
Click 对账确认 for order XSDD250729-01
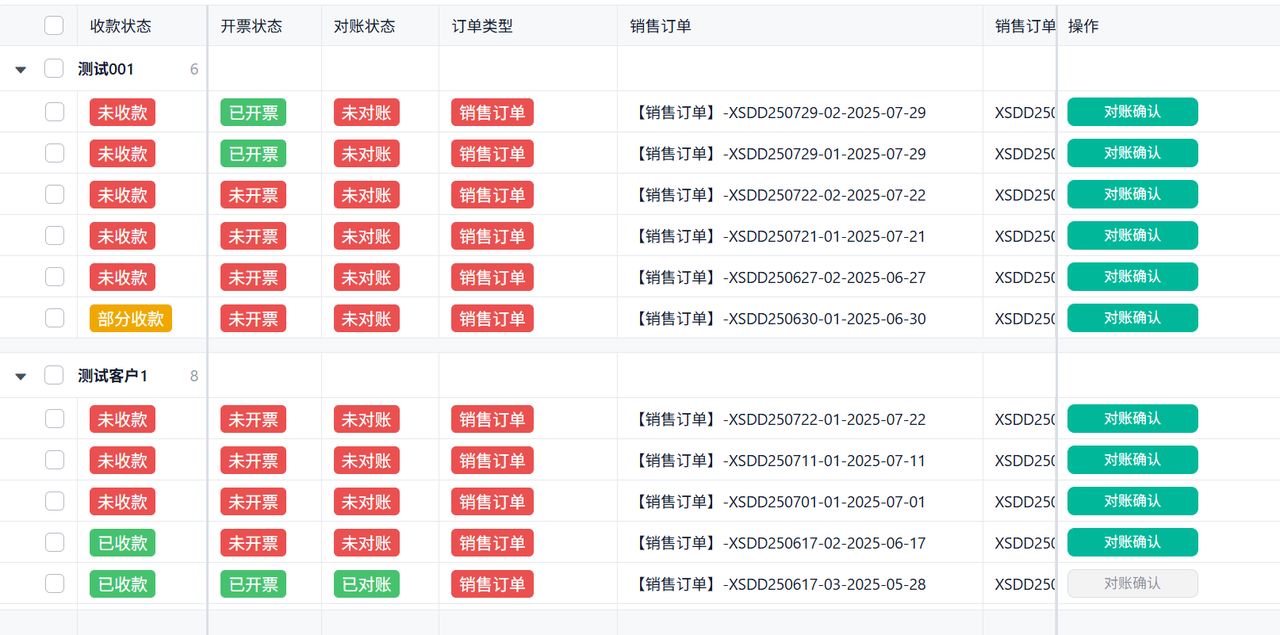pos(1132,153)
